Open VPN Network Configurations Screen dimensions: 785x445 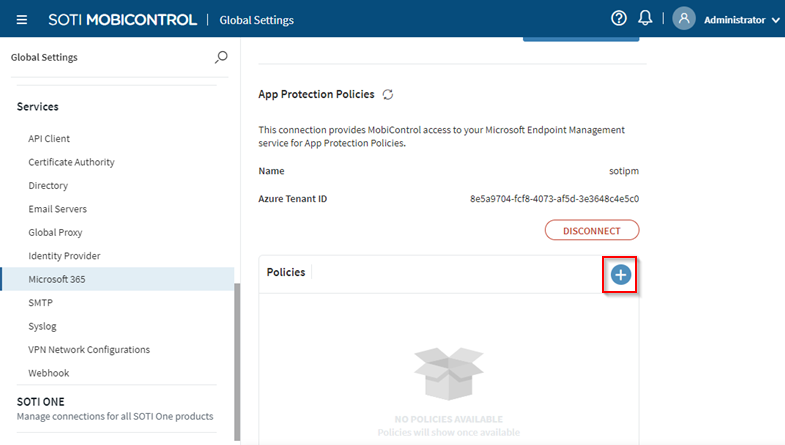[89, 349]
